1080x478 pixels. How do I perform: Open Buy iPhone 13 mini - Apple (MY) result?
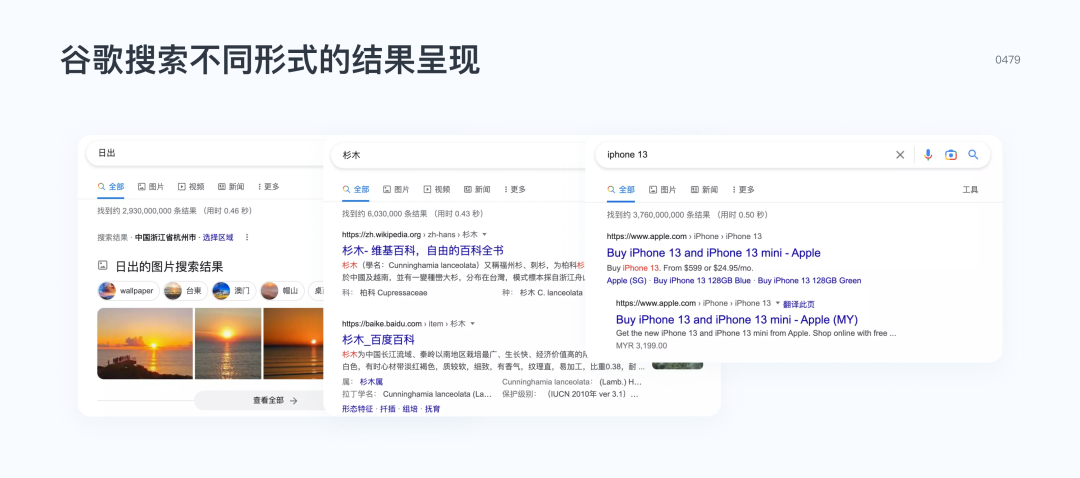[x=737, y=320]
